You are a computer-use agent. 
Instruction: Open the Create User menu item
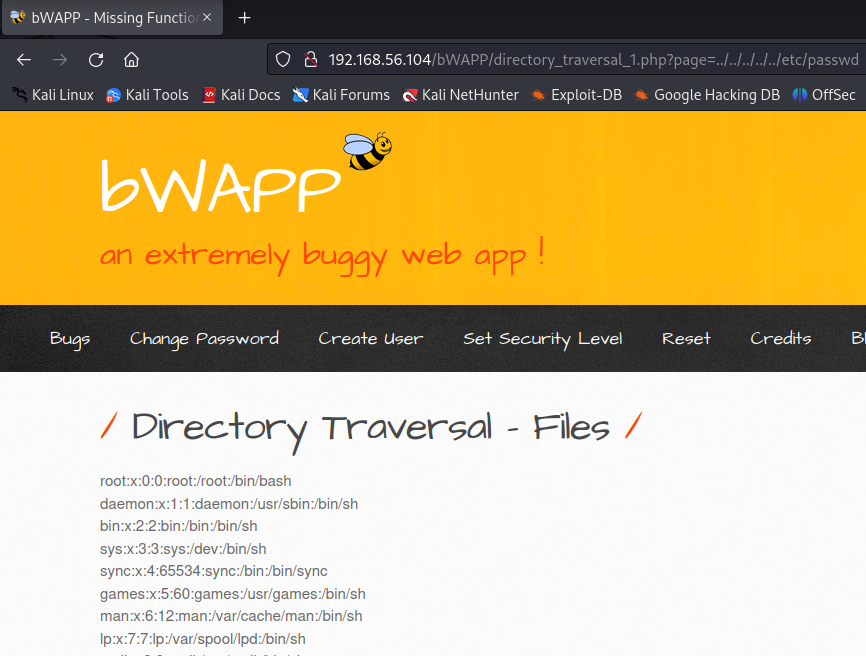371,338
